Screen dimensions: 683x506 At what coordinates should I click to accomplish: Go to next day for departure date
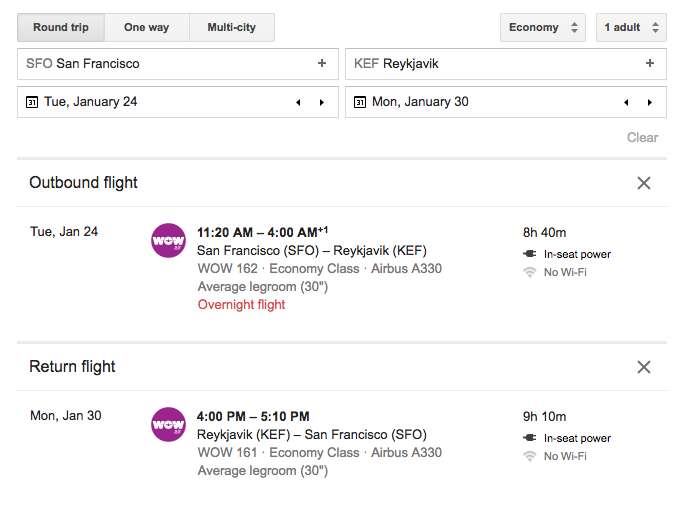point(321,102)
